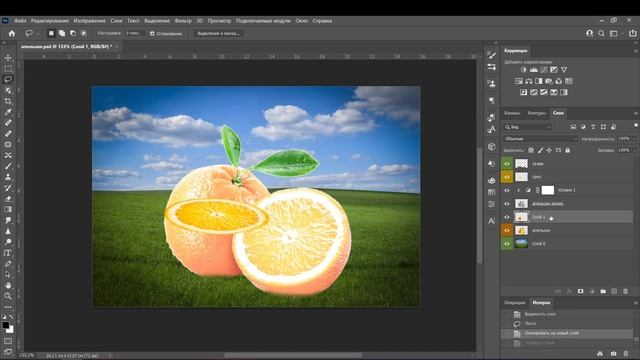Hide the topmost green-tagged layer

point(507,164)
